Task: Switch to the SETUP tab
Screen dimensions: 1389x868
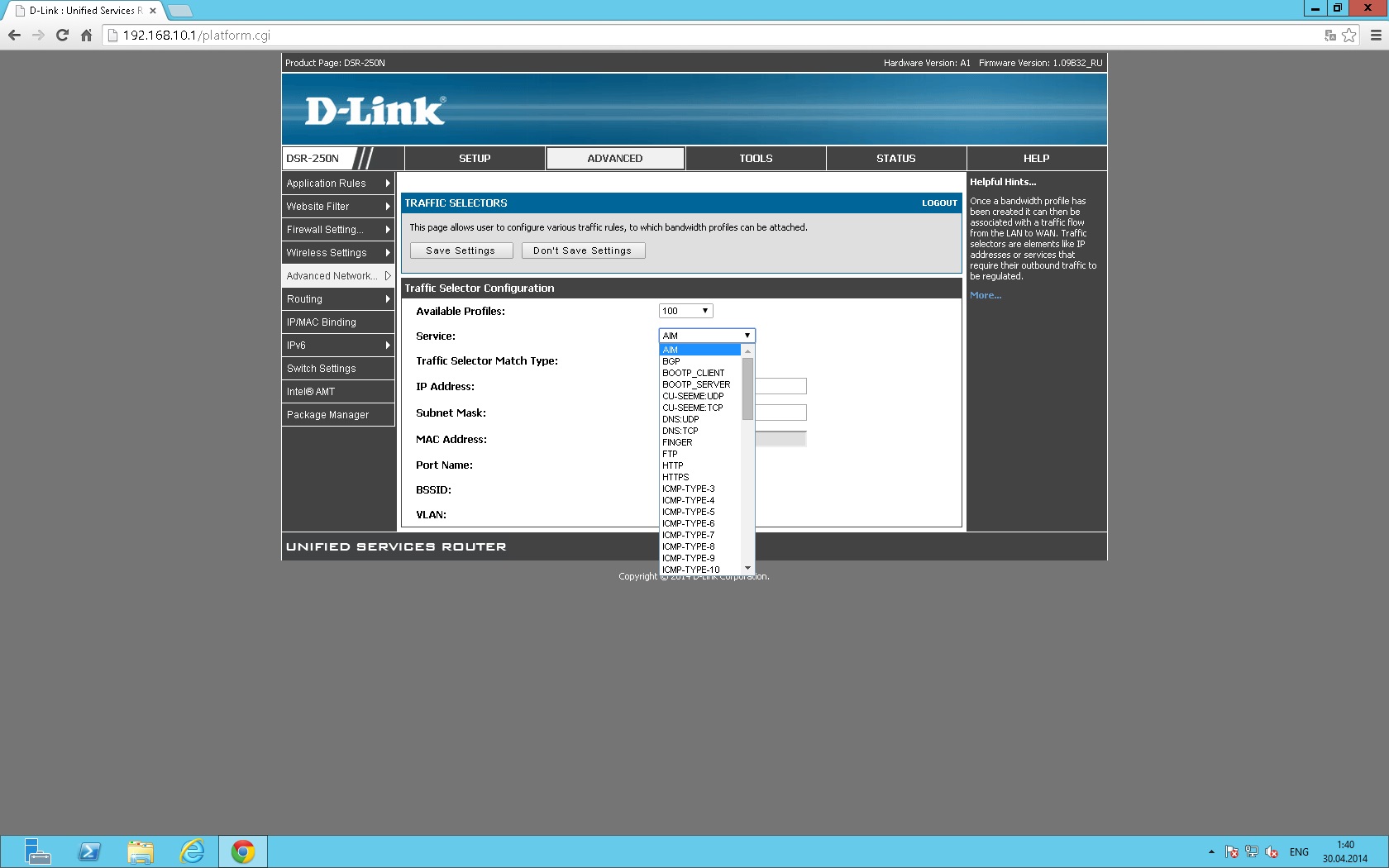Action: [475, 158]
